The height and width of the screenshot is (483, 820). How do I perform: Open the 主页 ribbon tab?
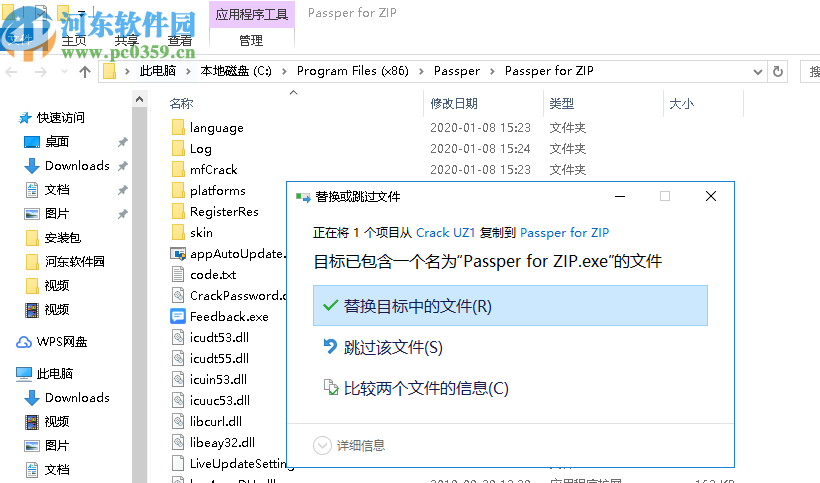point(74,40)
